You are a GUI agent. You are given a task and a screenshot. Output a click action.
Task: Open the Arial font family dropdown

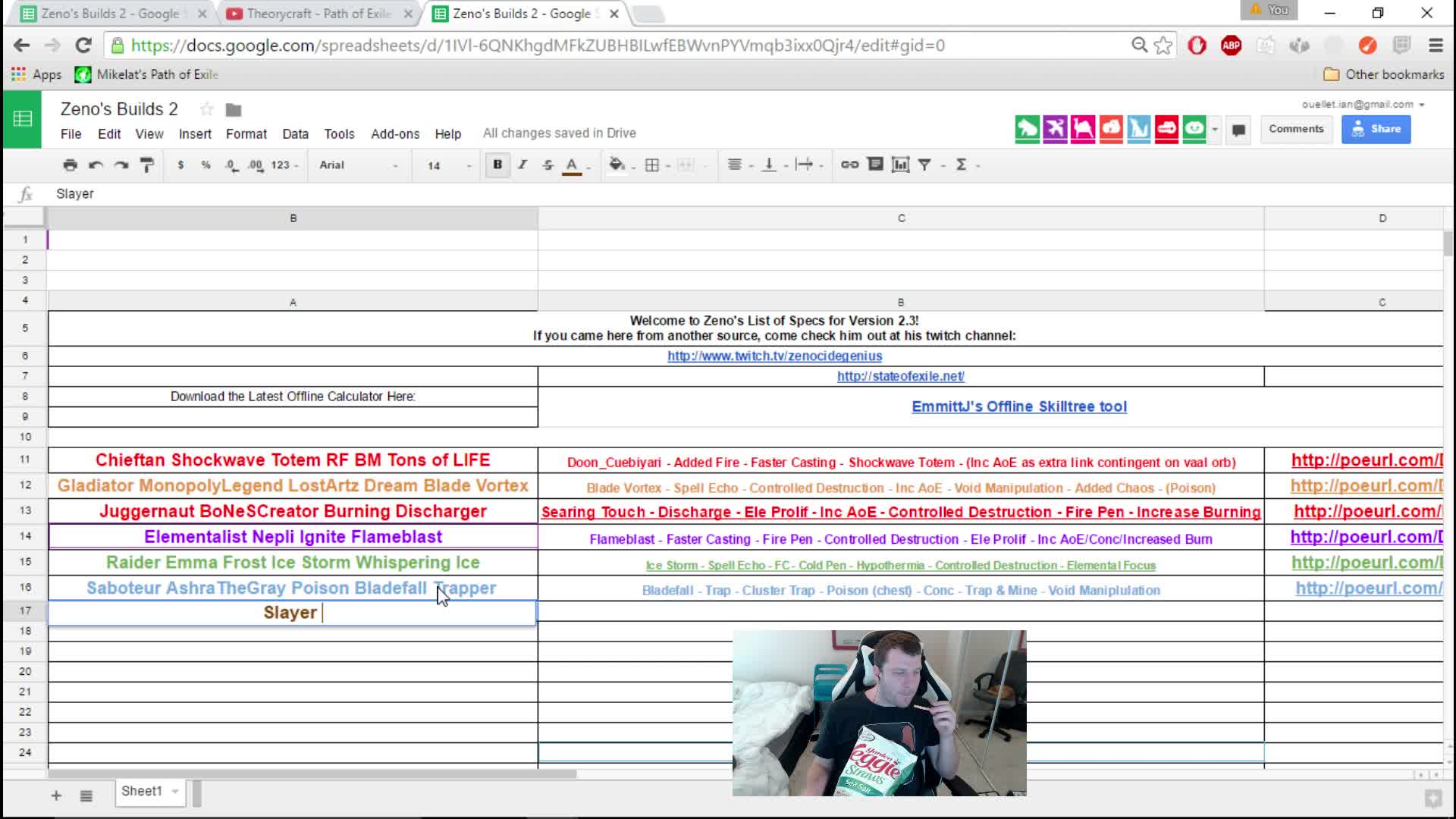359,165
